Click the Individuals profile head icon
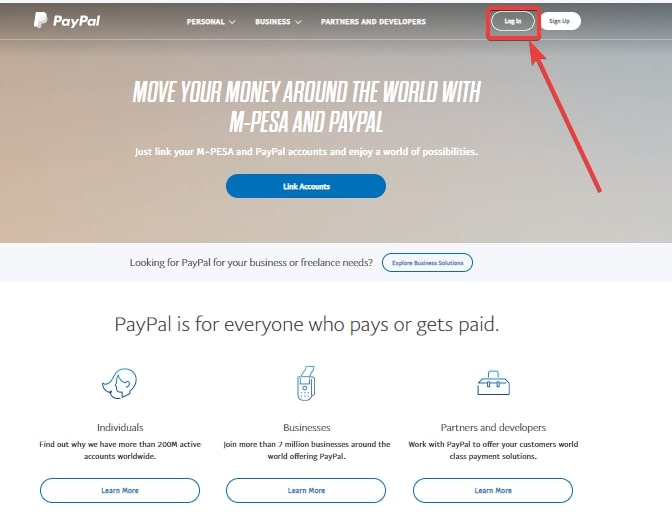This screenshot has height=528, width=672. point(120,383)
